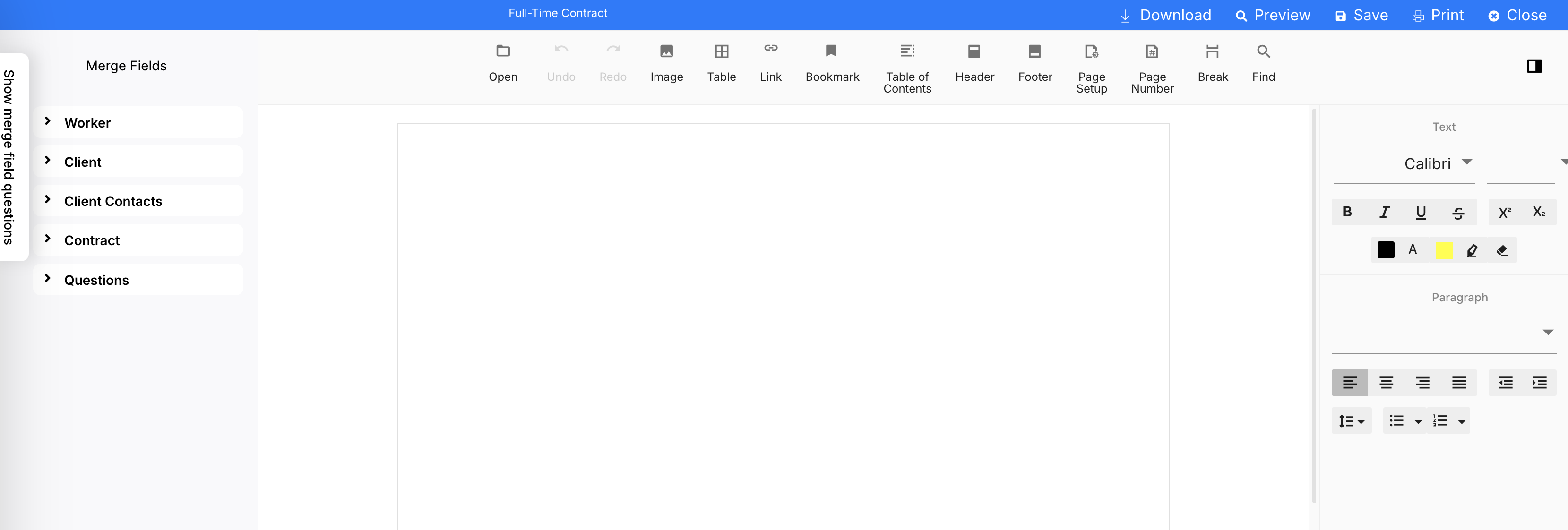Expand the Client Contacts merge fields
1568x530 pixels.
[x=139, y=201]
